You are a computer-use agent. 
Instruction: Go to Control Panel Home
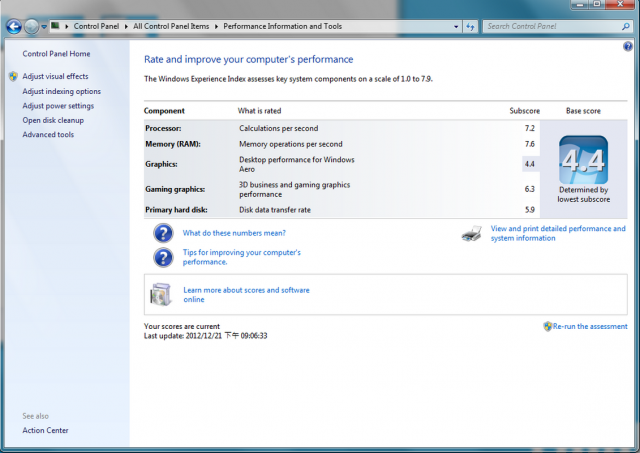(x=56, y=54)
